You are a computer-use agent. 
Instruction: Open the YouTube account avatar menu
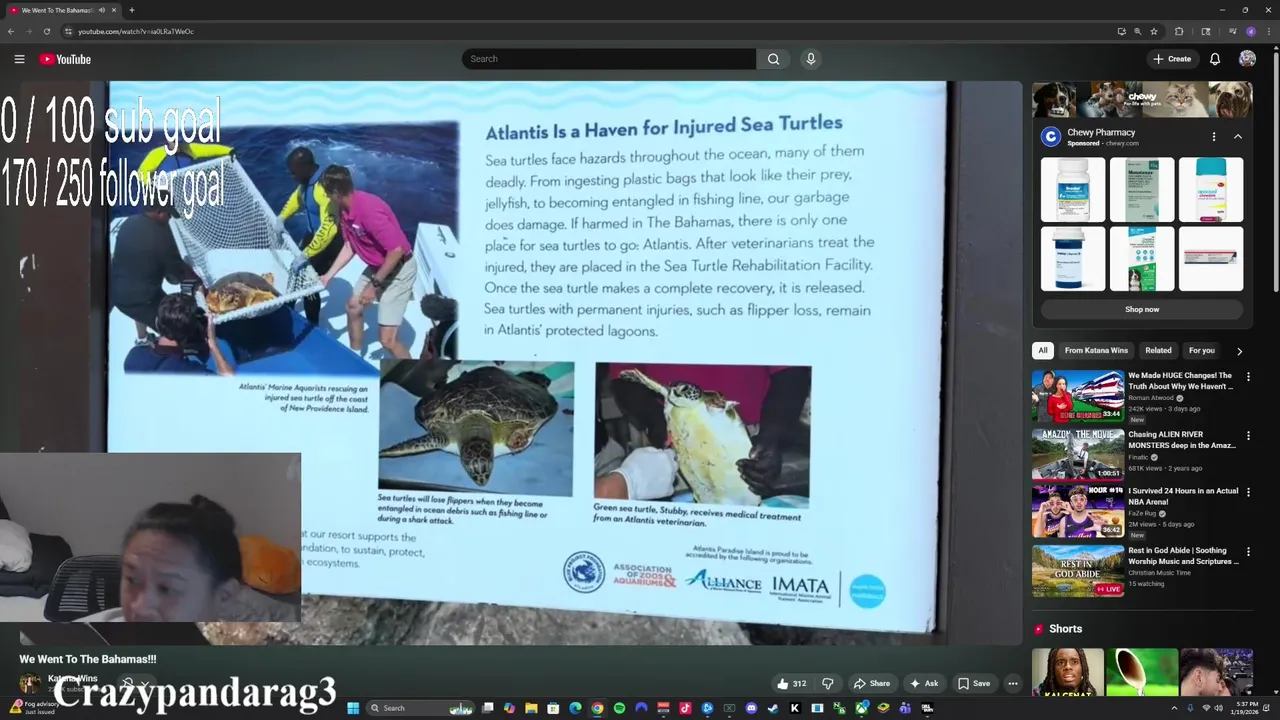[x=1247, y=59]
